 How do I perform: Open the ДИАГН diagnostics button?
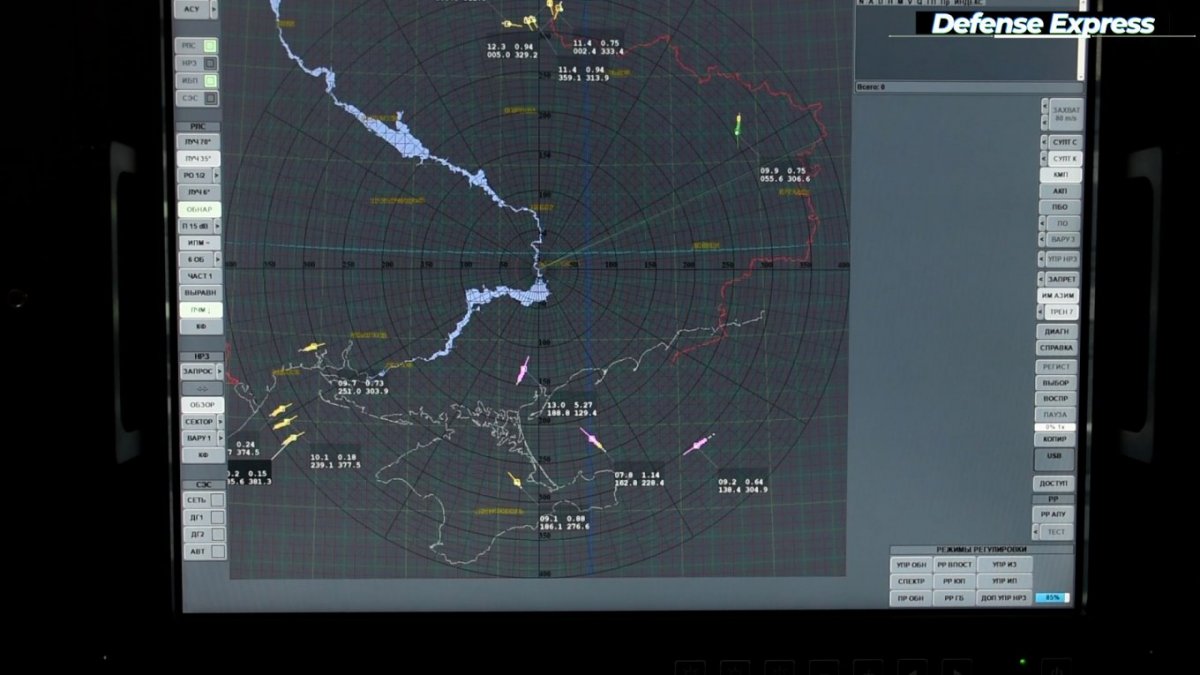[x=1056, y=331]
